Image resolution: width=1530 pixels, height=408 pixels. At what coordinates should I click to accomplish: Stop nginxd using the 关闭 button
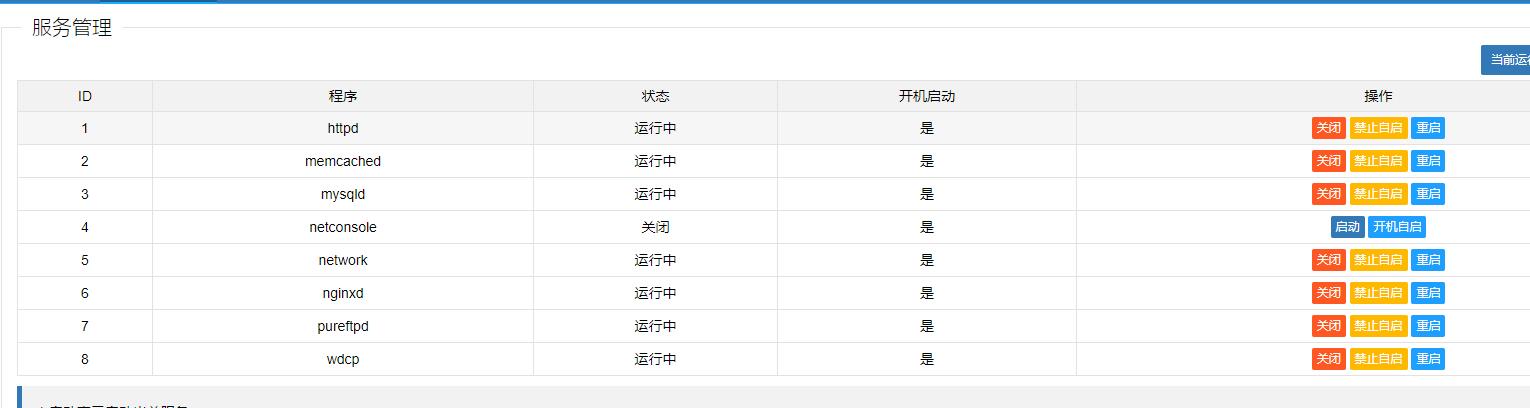1328,293
